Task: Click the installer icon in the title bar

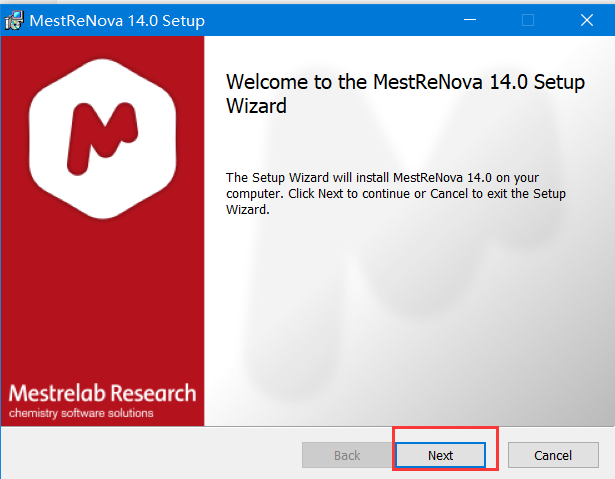Action: point(16,20)
